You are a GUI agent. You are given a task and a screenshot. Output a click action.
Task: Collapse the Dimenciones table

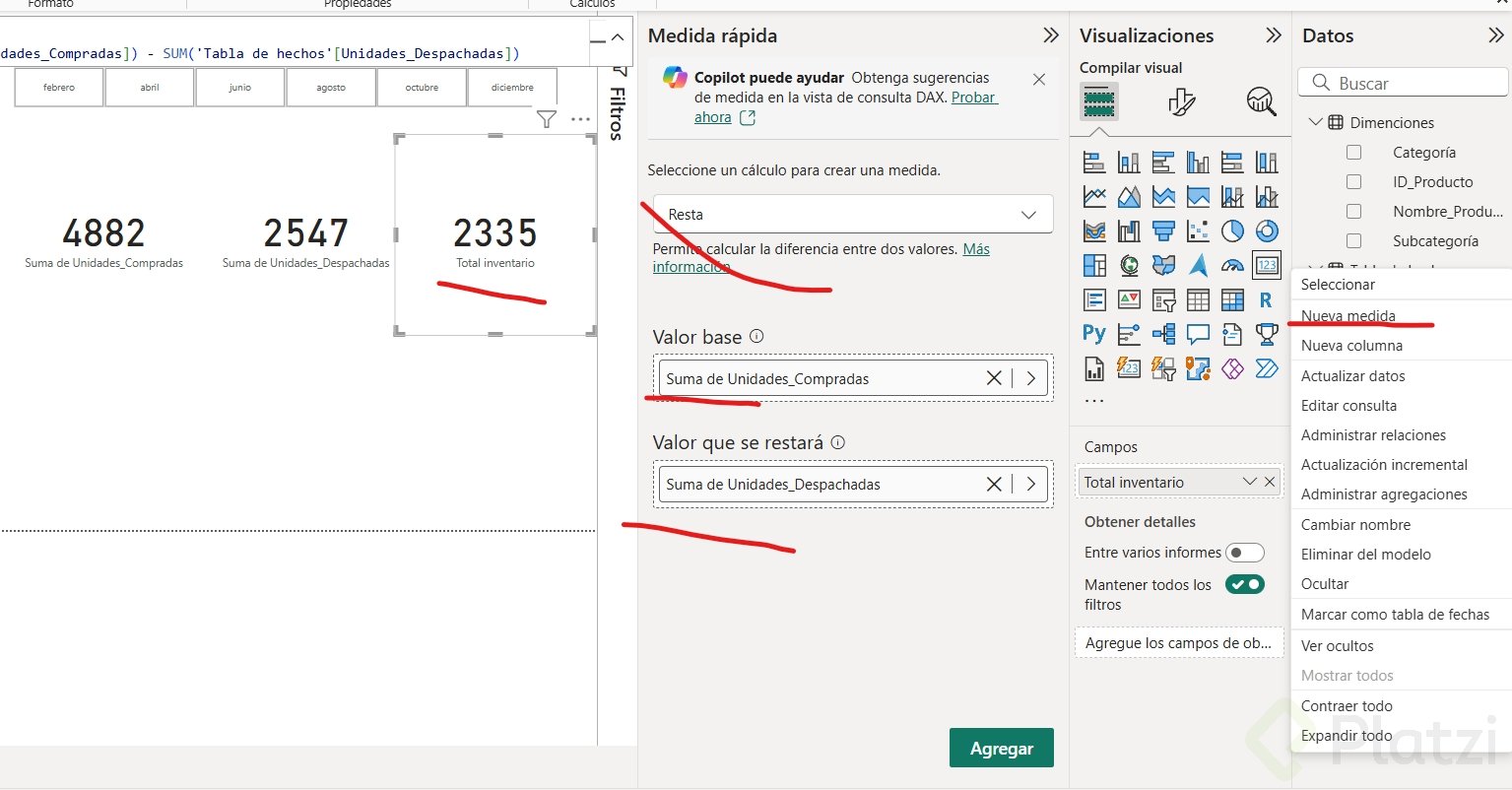[1315, 122]
